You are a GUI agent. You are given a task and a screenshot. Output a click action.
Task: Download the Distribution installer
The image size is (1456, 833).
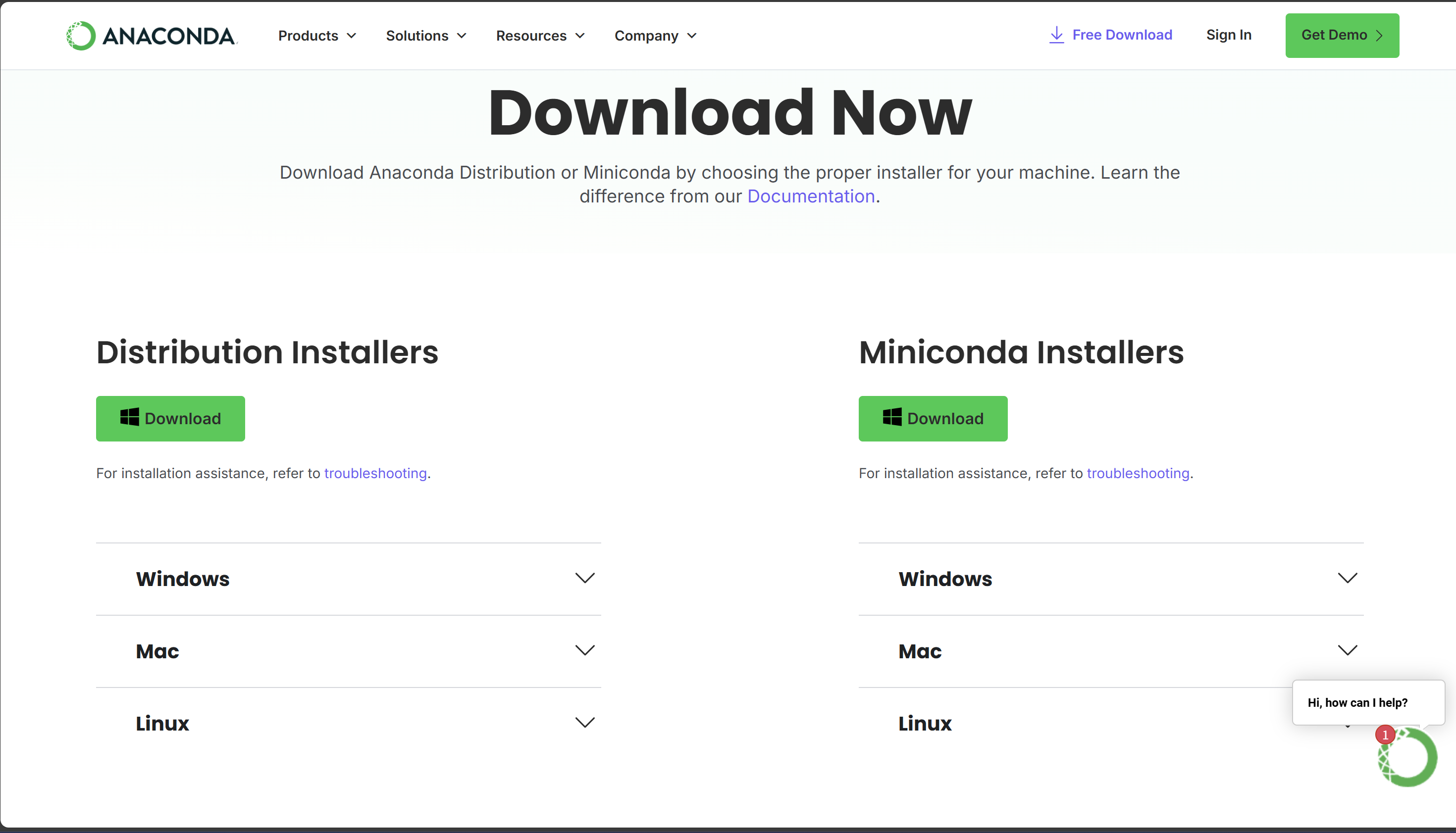[x=170, y=418]
